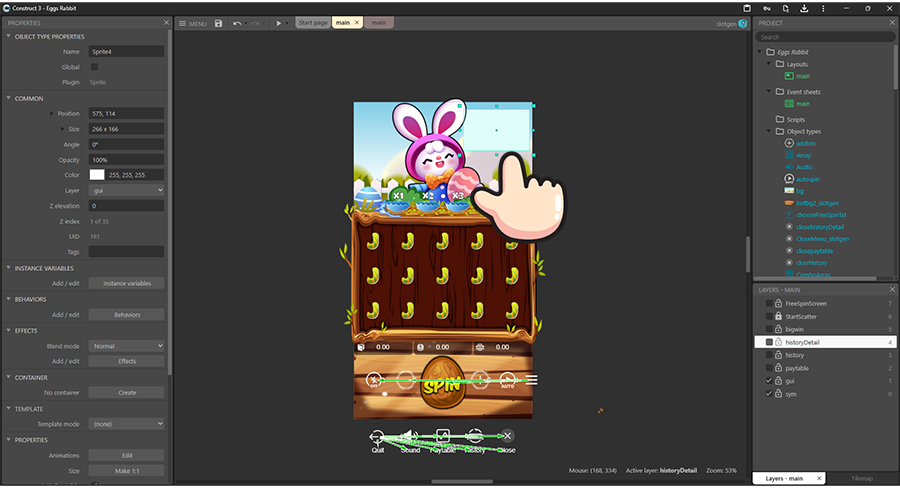Click the lock icon on StartScatter layer

(778, 316)
